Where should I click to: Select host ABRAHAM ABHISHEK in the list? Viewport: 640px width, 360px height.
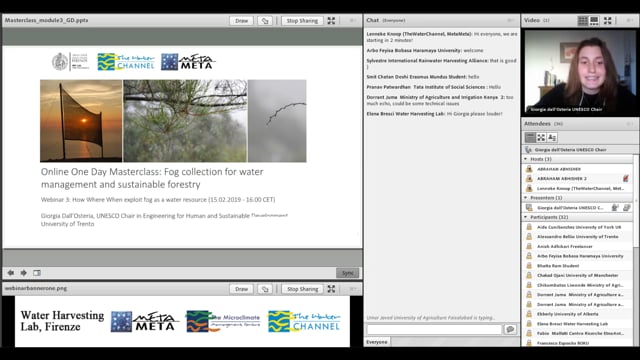pyautogui.click(x=578, y=169)
